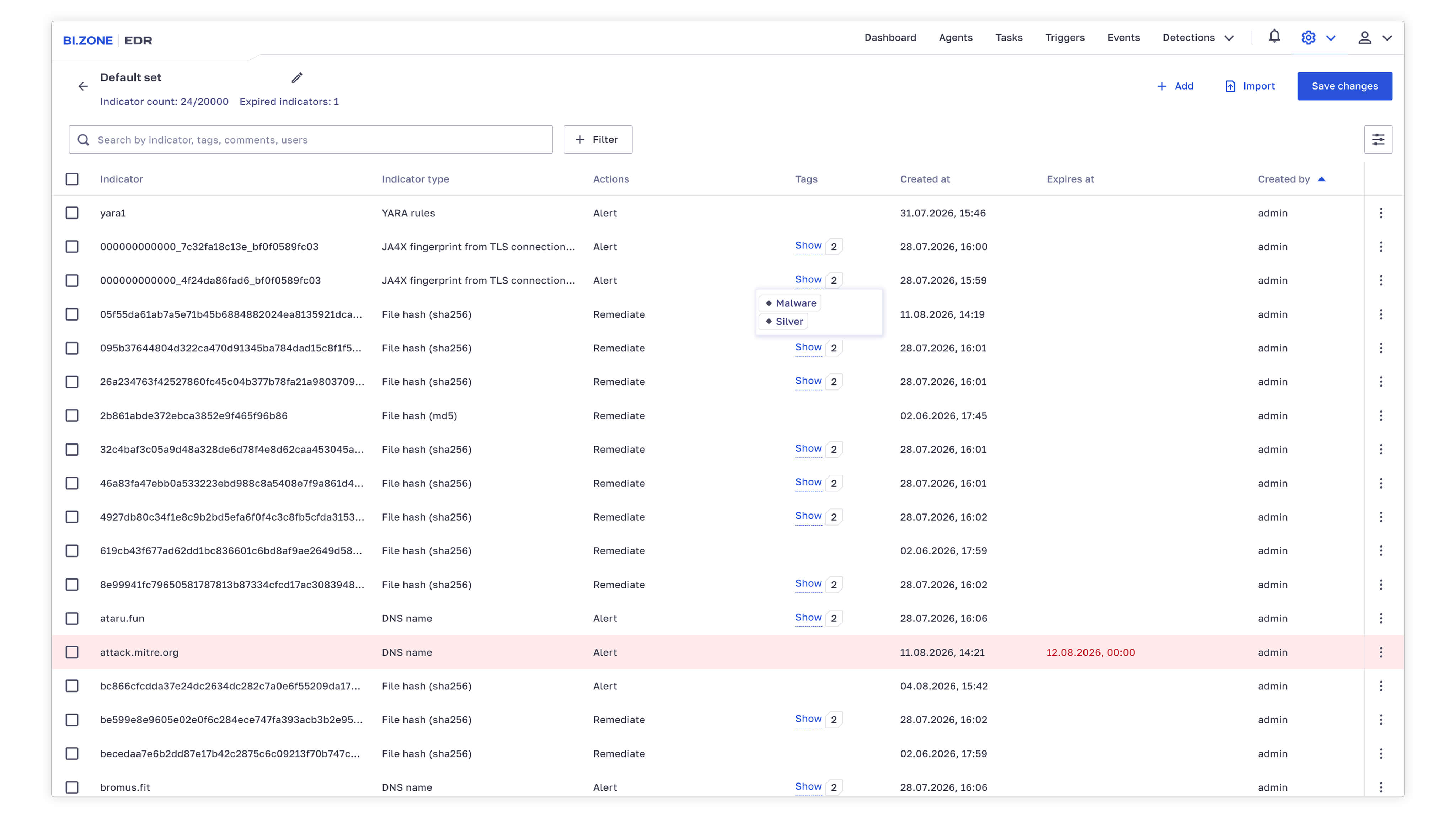The height and width of the screenshot is (818, 1456).
Task: Open the Events tab
Action: coord(1123,38)
